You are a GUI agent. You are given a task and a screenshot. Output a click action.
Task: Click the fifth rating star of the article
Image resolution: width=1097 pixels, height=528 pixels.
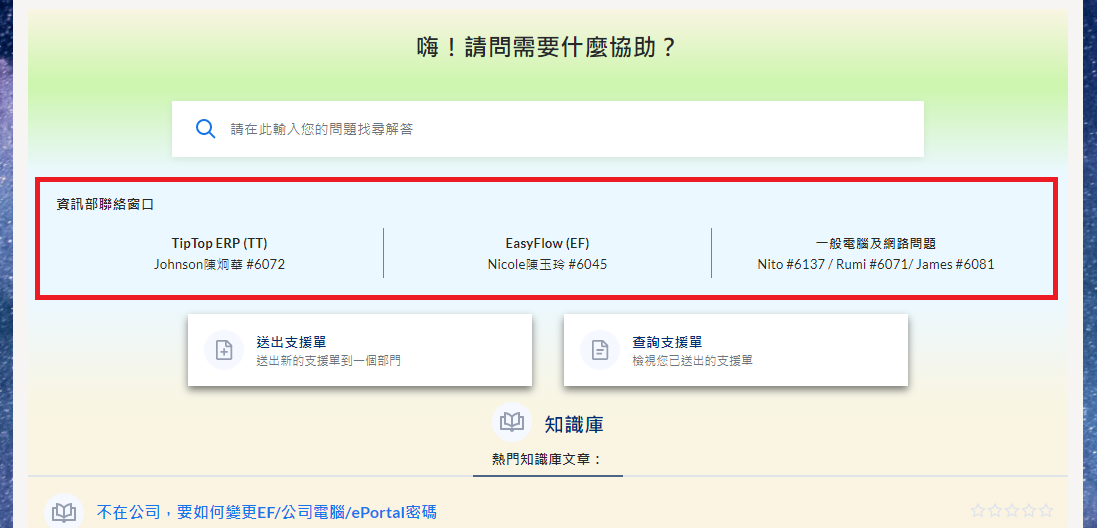1045,511
